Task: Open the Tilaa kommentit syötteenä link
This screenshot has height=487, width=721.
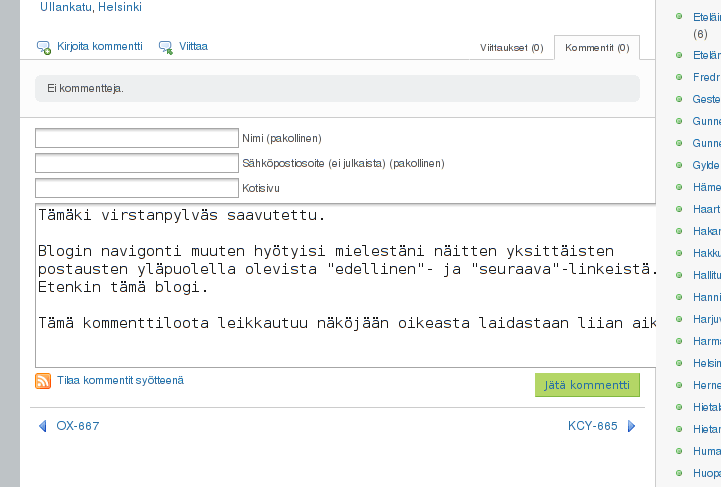Action: pyautogui.click(x=120, y=380)
